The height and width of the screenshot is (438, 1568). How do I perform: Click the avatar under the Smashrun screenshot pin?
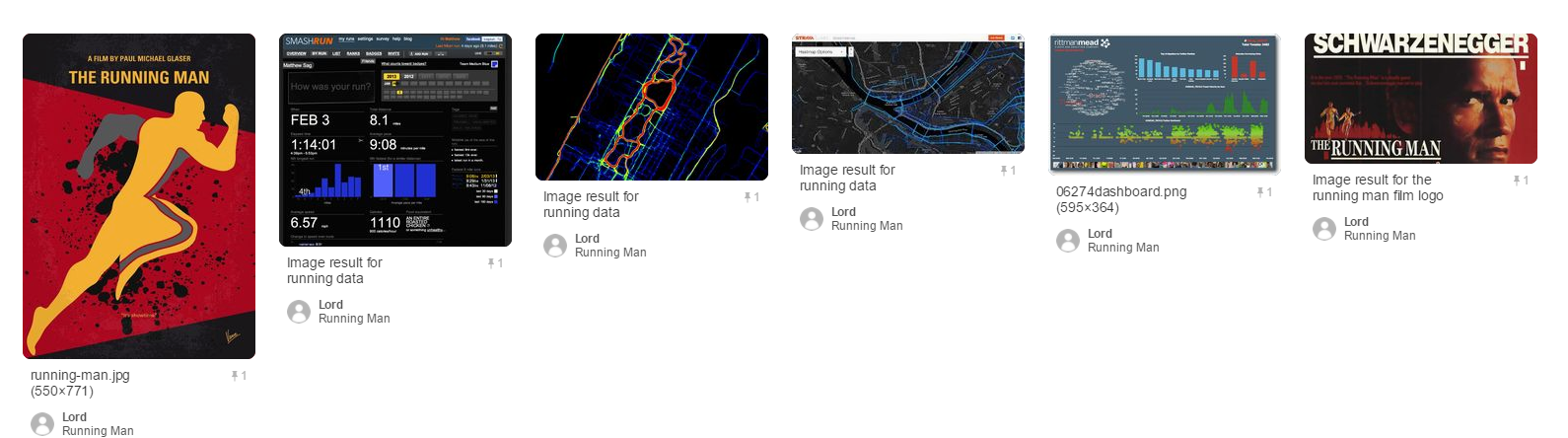299,312
